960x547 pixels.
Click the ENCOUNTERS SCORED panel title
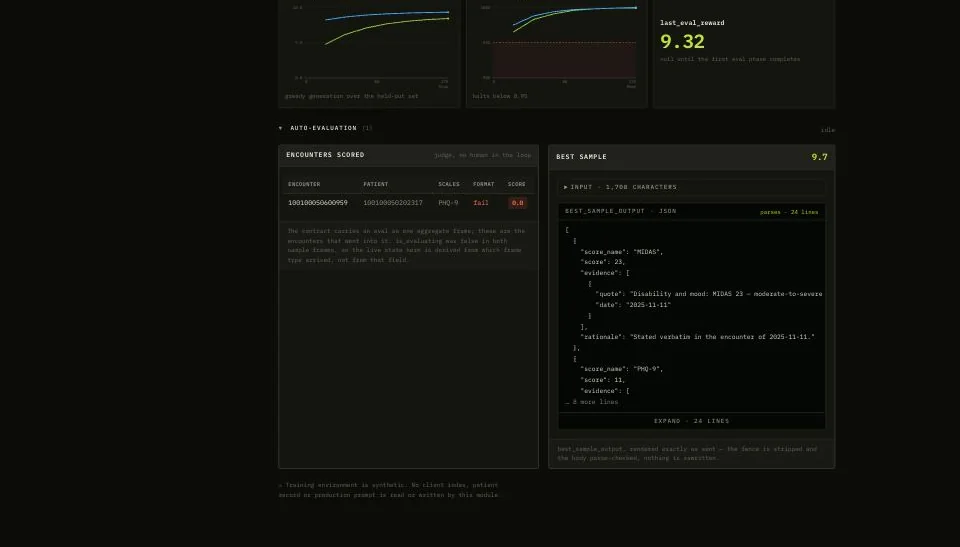[325, 155]
